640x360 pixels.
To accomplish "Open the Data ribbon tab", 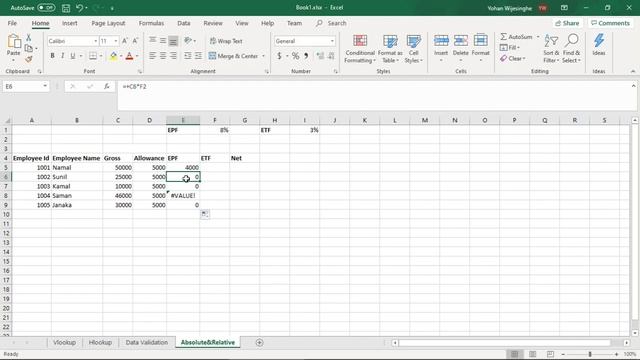I will tap(184, 23).
